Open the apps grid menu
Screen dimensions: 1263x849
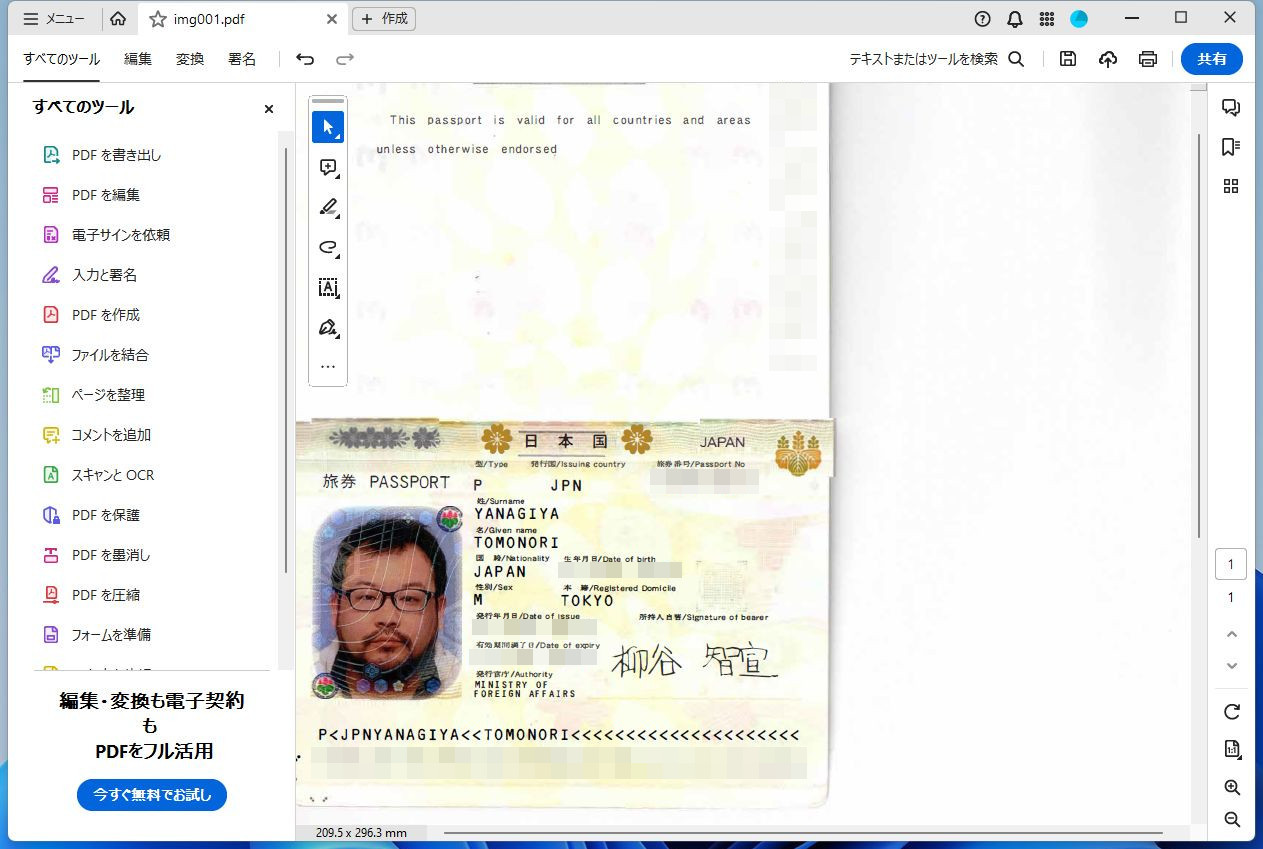click(1047, 18)
